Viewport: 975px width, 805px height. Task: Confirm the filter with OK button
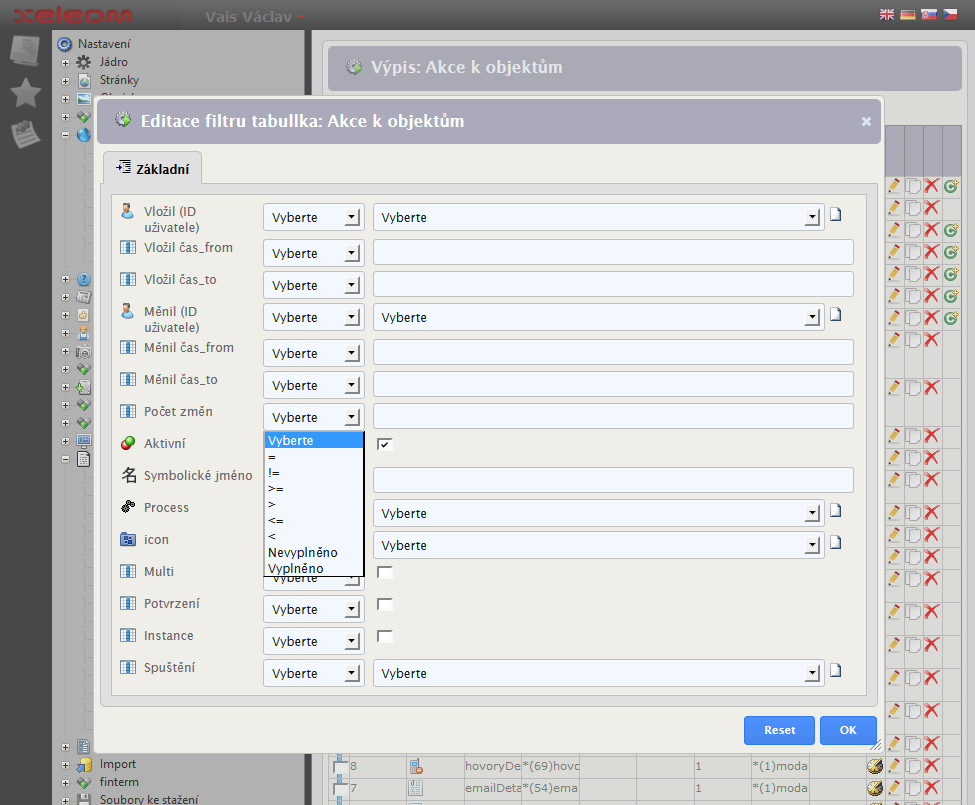pos(848,730)
